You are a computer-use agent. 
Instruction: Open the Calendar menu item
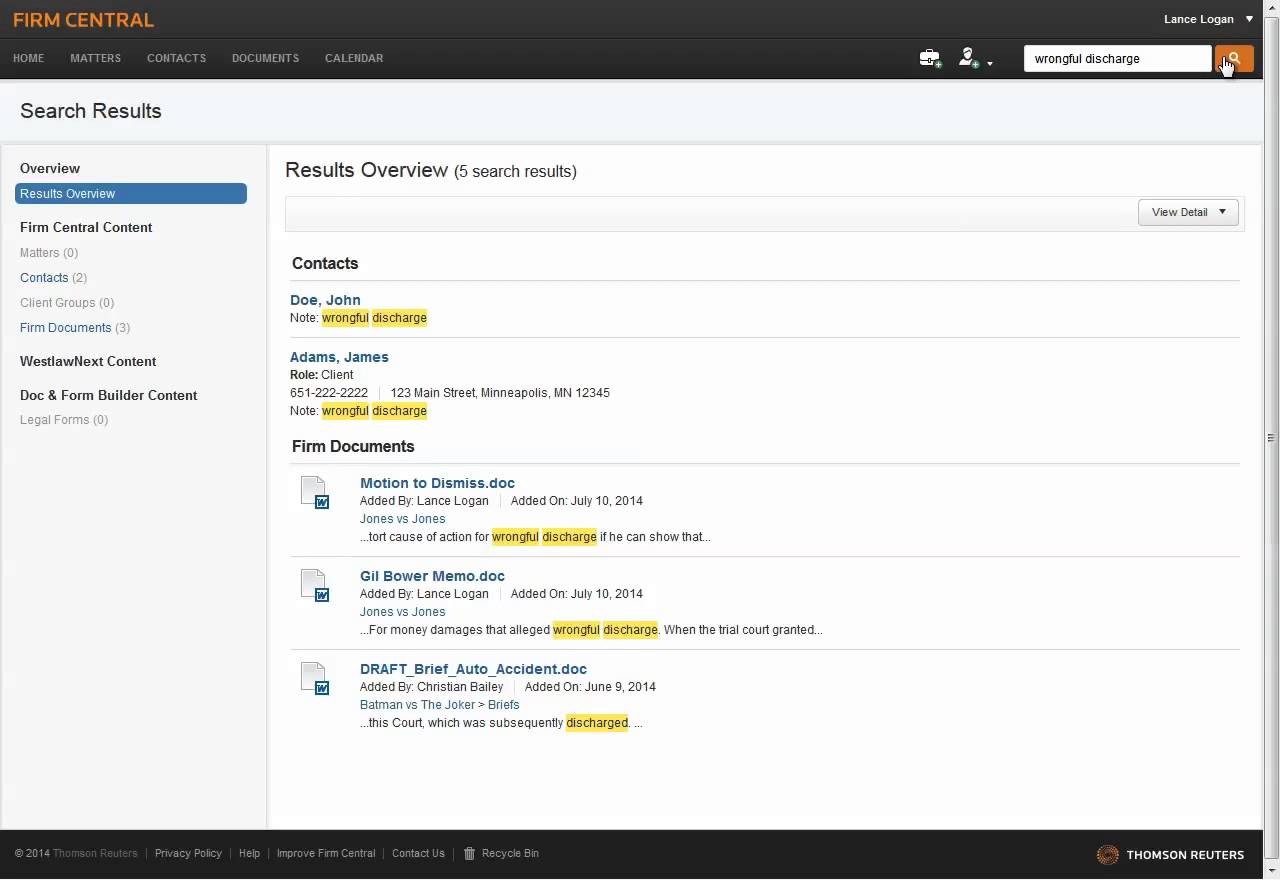(x=354, y=58)
